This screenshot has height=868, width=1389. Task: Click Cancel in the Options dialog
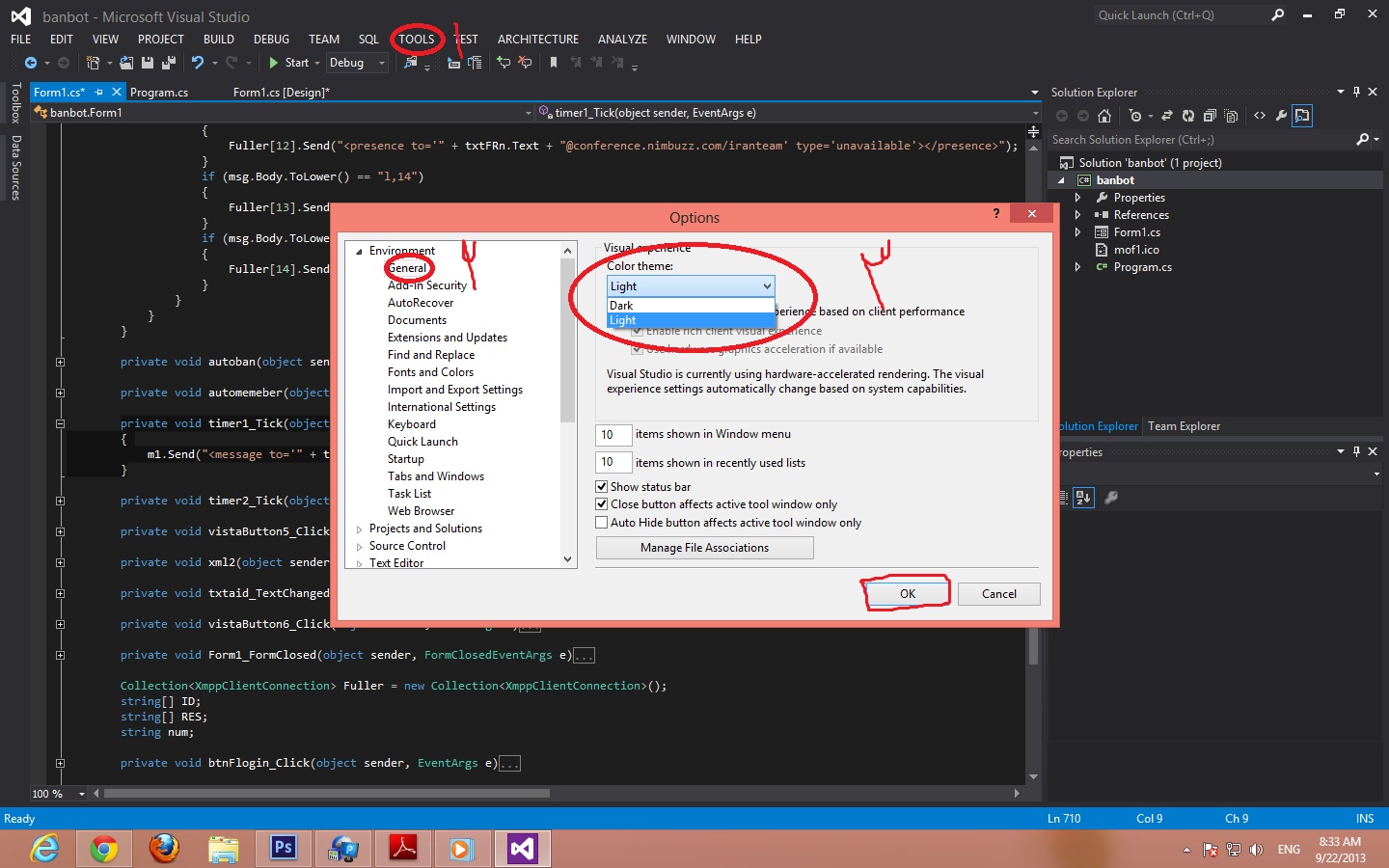pos(999,594)
